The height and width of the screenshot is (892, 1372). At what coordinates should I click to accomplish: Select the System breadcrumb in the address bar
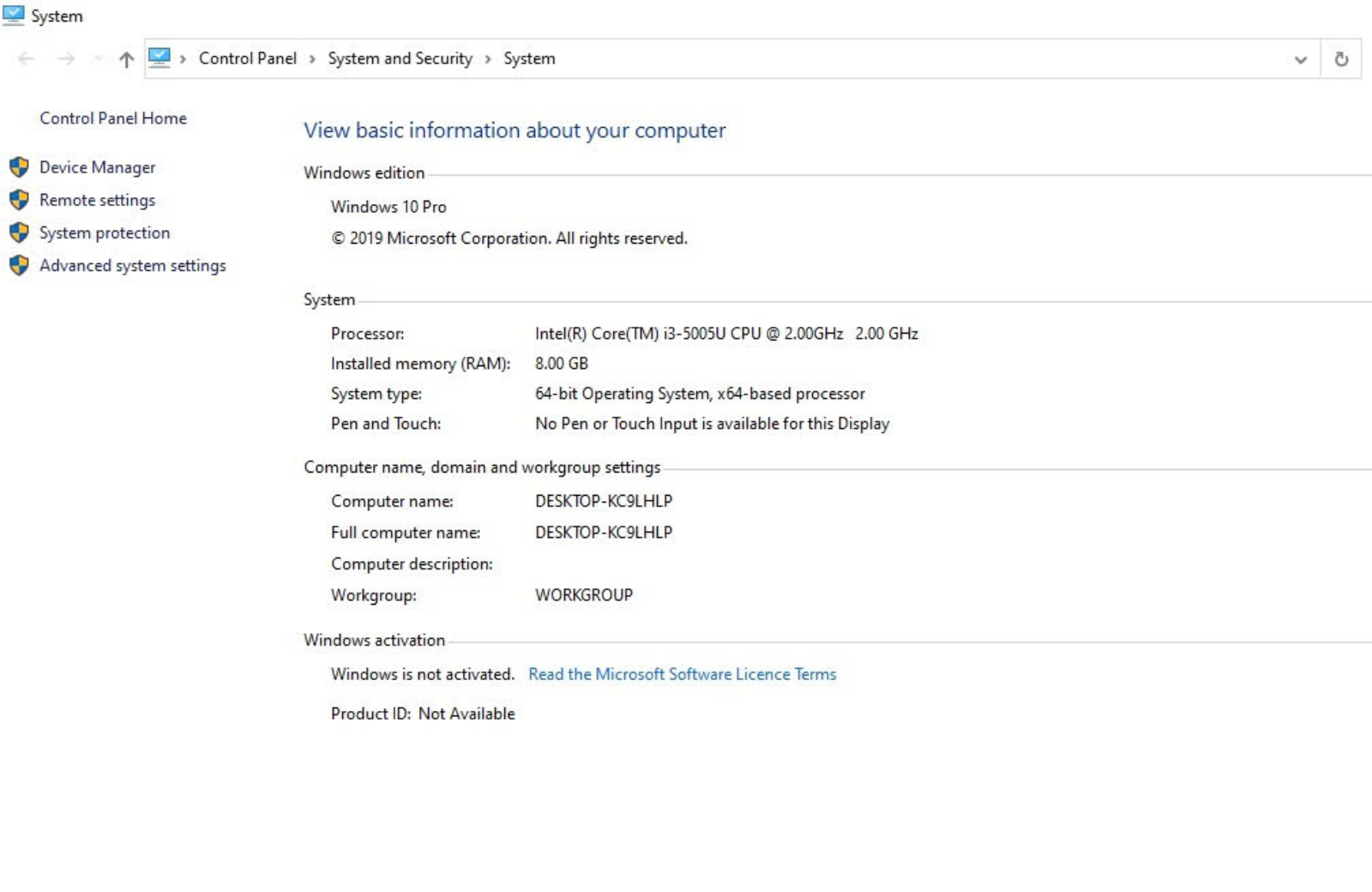pos(529,58)
